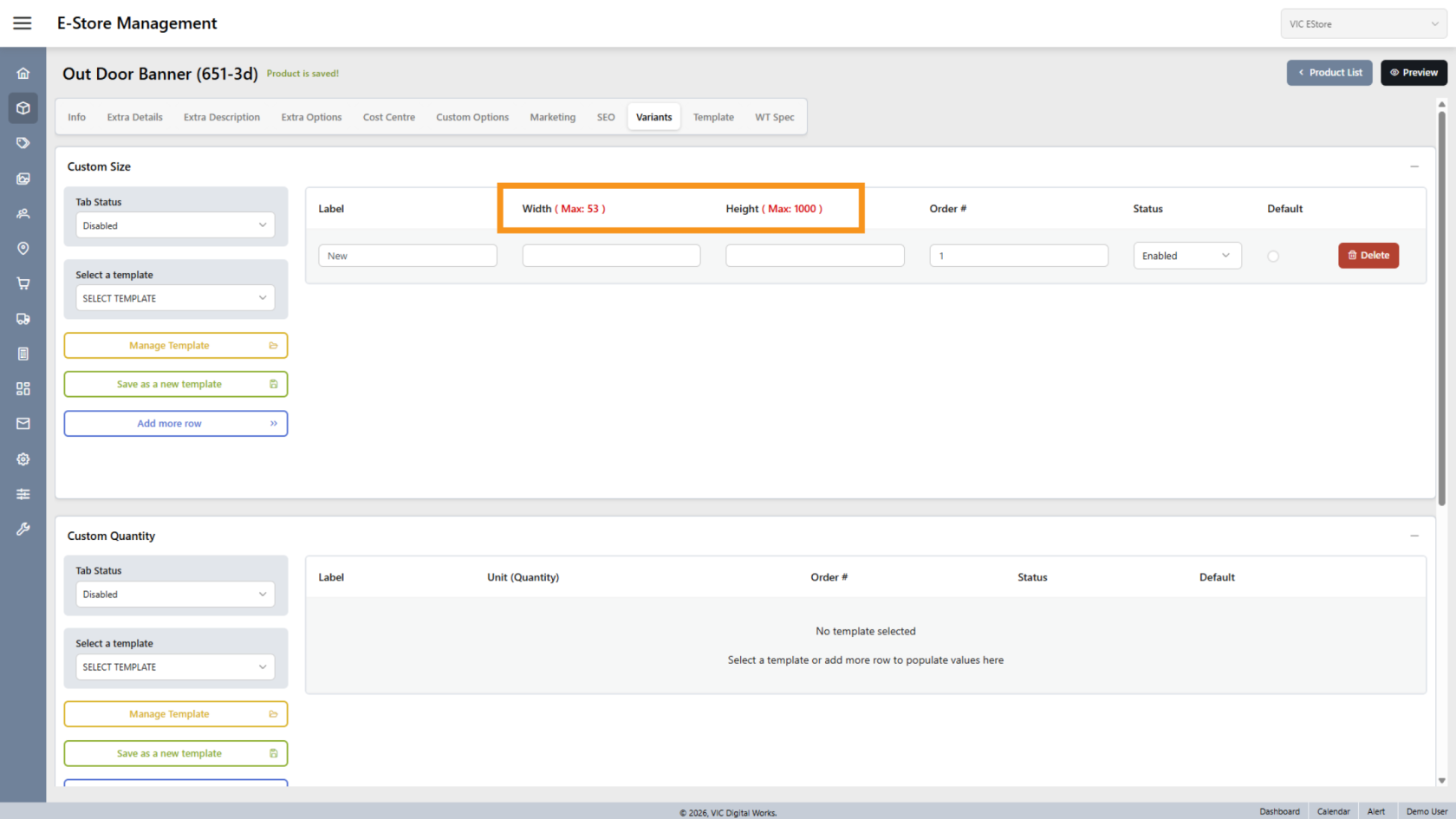Expand the Enabled status dropdown
Screen dimensions: 1456x819
point(1186,256)
